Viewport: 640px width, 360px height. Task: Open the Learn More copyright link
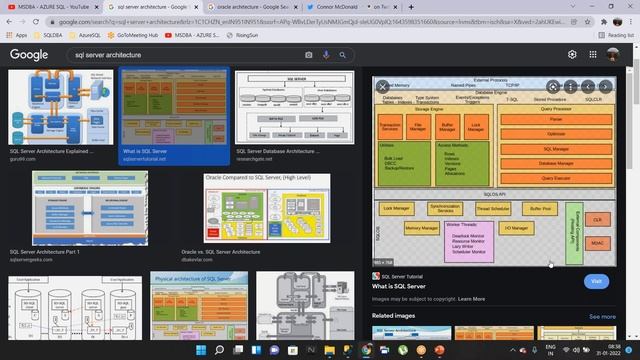tap(471, 299)
